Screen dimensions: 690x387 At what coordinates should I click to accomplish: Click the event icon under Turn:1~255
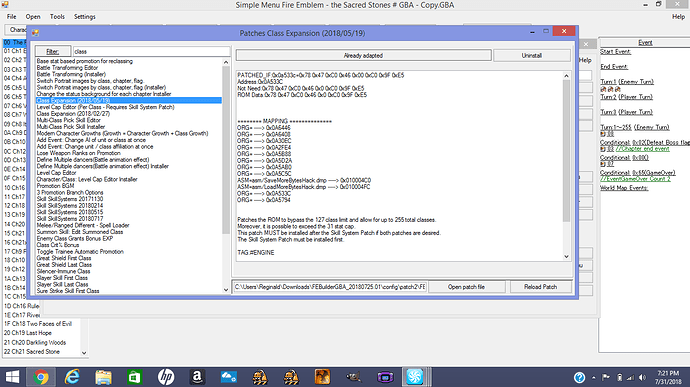tap(603, 134)
